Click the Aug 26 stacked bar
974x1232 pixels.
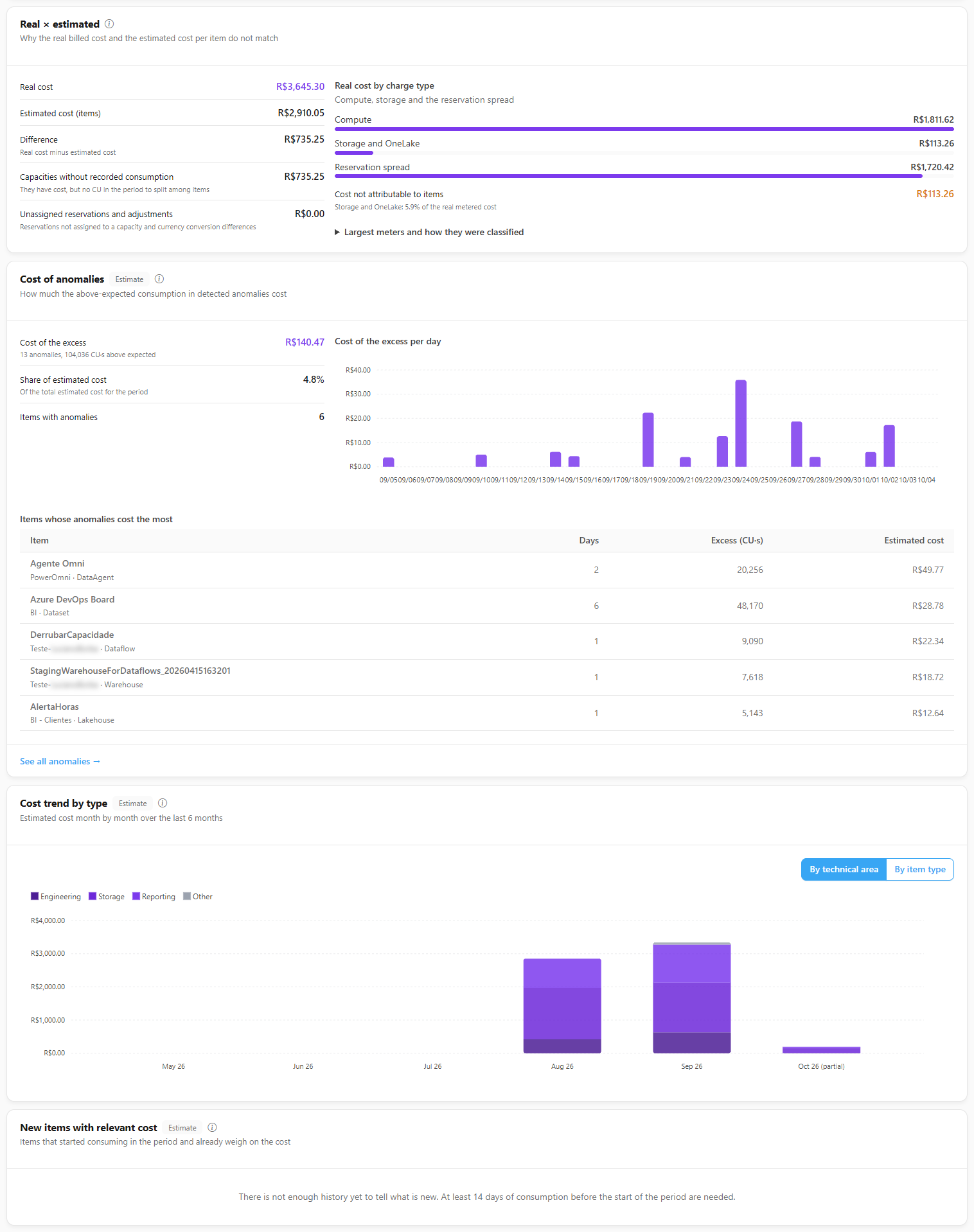(x=562, y=1006)
